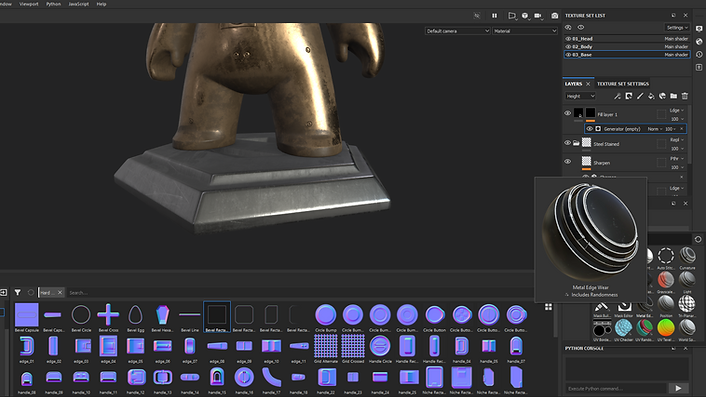
Task: Take a viewport screenshot with camera icon
Action: [555, 16]
